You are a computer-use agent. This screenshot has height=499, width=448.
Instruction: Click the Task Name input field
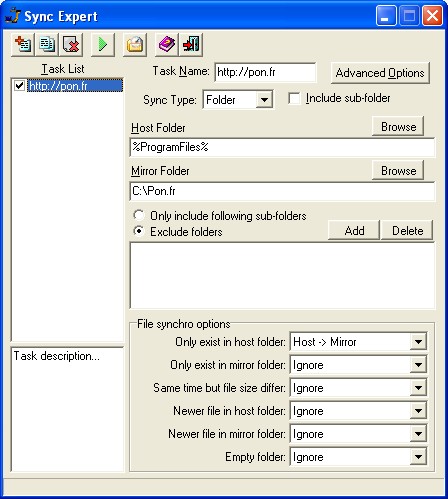265,72
